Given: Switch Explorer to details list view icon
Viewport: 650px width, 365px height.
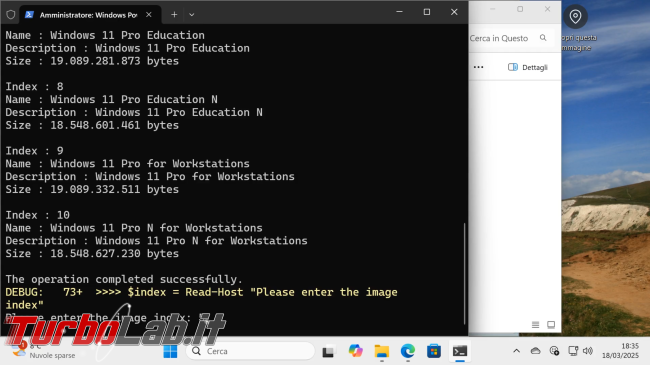Looking at the screenshot, I should tap(536, 325).
